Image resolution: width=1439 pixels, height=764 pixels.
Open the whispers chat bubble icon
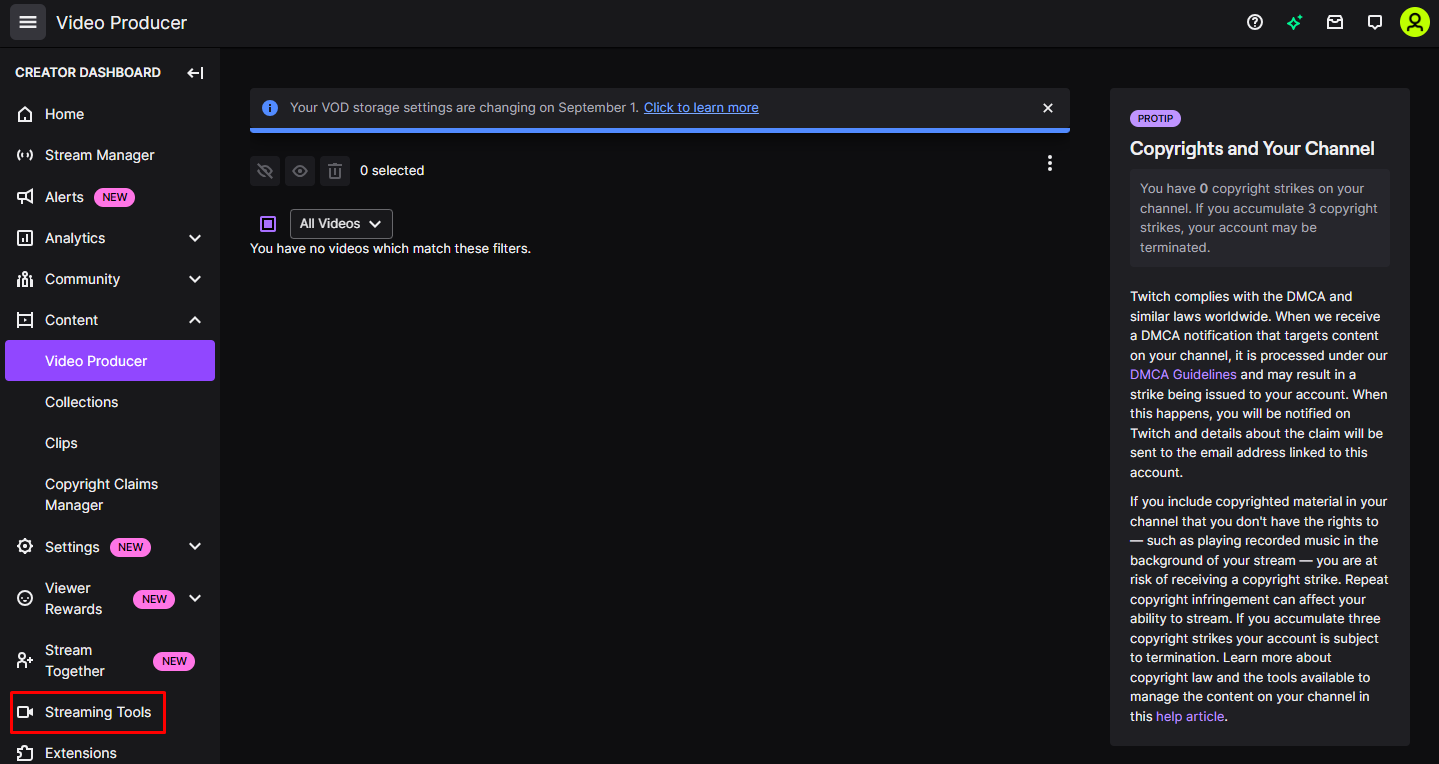1375,22
